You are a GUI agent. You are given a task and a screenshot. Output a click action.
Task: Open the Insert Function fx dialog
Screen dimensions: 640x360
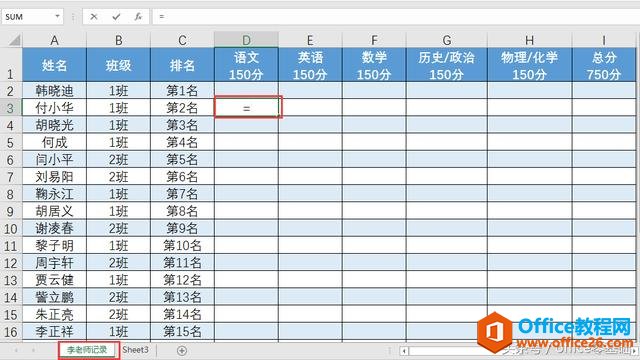[x=138, y=17]
